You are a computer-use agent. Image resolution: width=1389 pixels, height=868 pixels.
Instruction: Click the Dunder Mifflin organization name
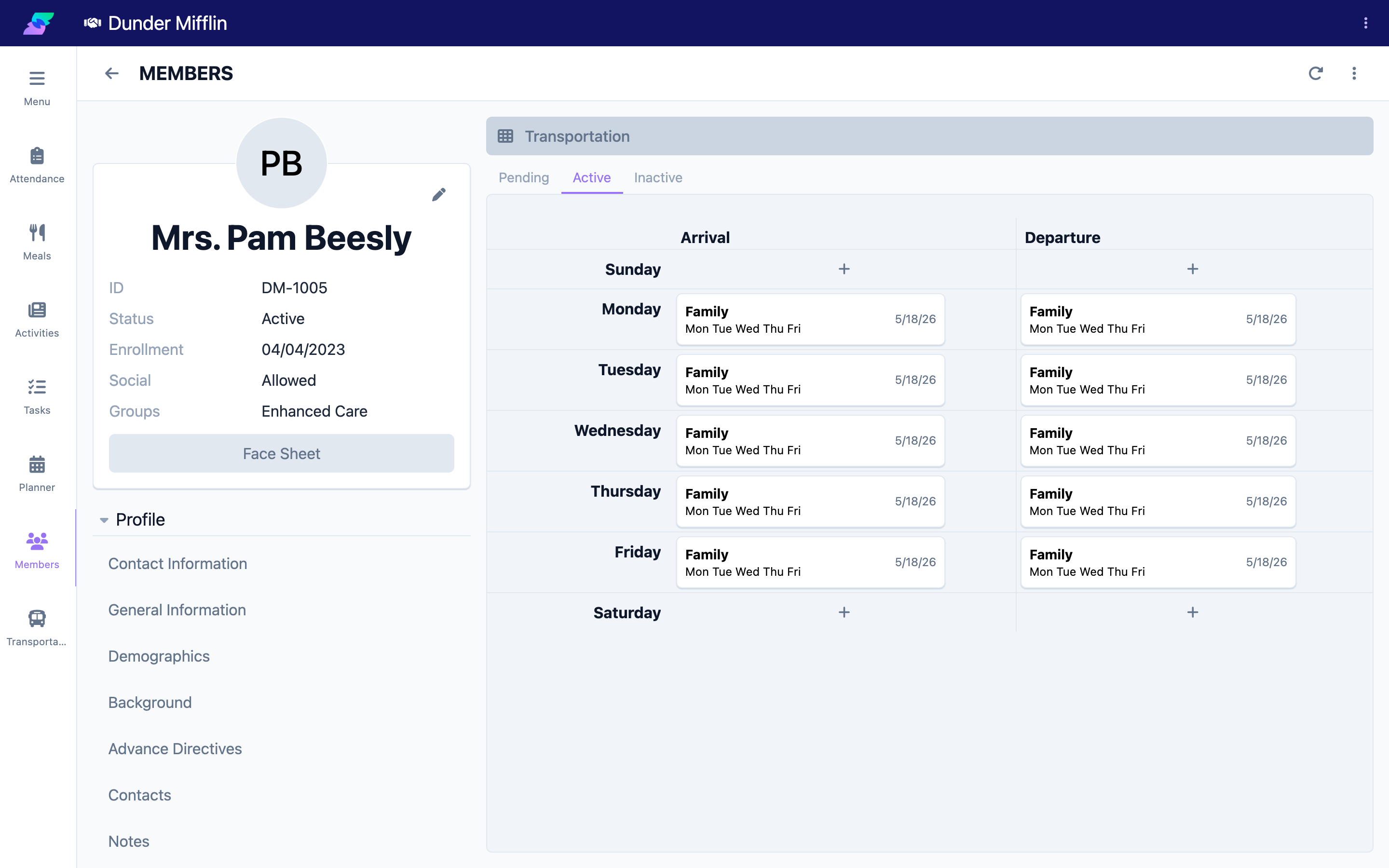tap(168, 23)
